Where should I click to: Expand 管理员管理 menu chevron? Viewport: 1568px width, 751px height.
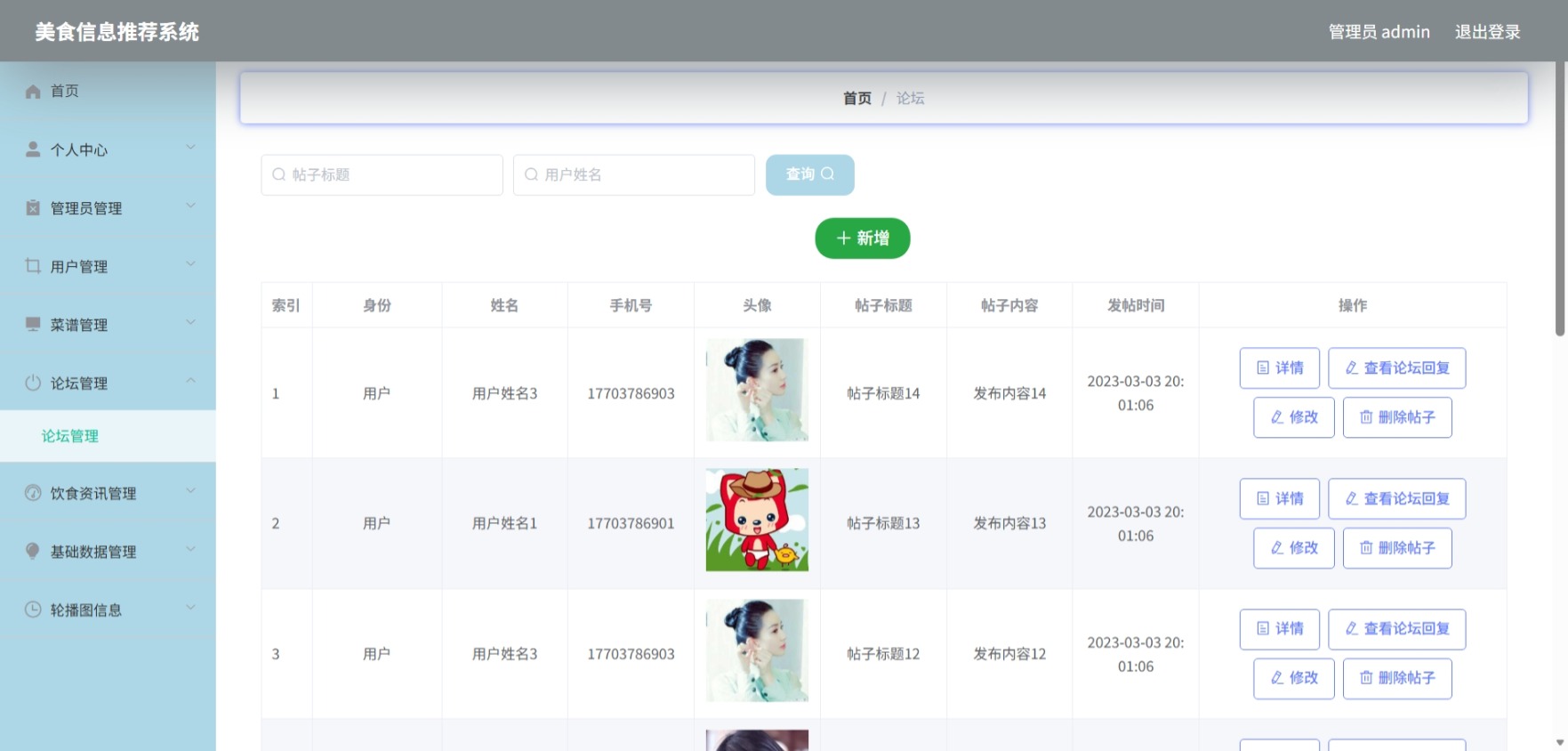190,206
